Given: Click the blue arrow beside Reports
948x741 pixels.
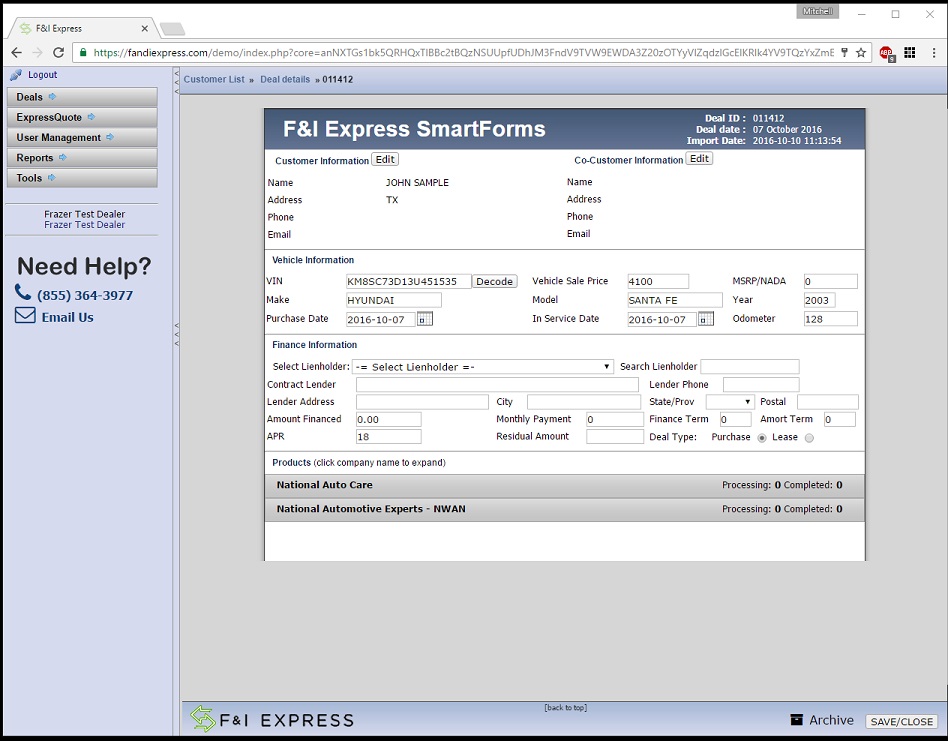Looking at the screenshot, I should click(x=63, y=157).
